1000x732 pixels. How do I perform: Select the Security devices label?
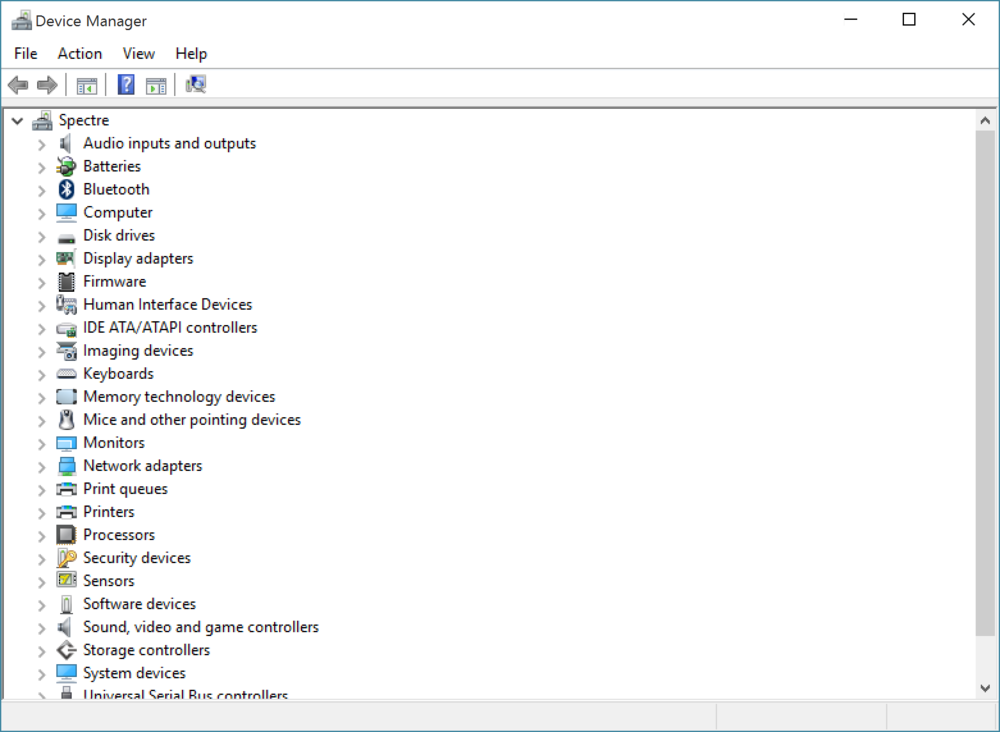(137, 557)
